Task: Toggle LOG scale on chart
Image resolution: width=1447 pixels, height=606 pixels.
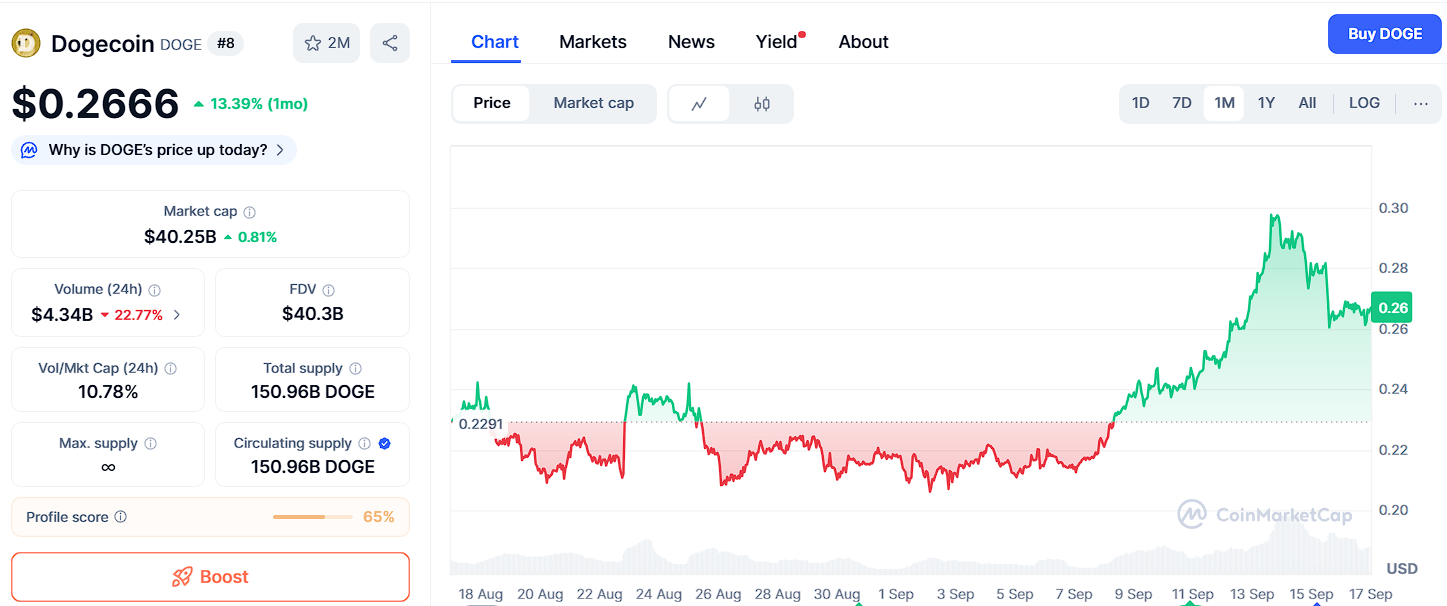Action: (1364, 103)
